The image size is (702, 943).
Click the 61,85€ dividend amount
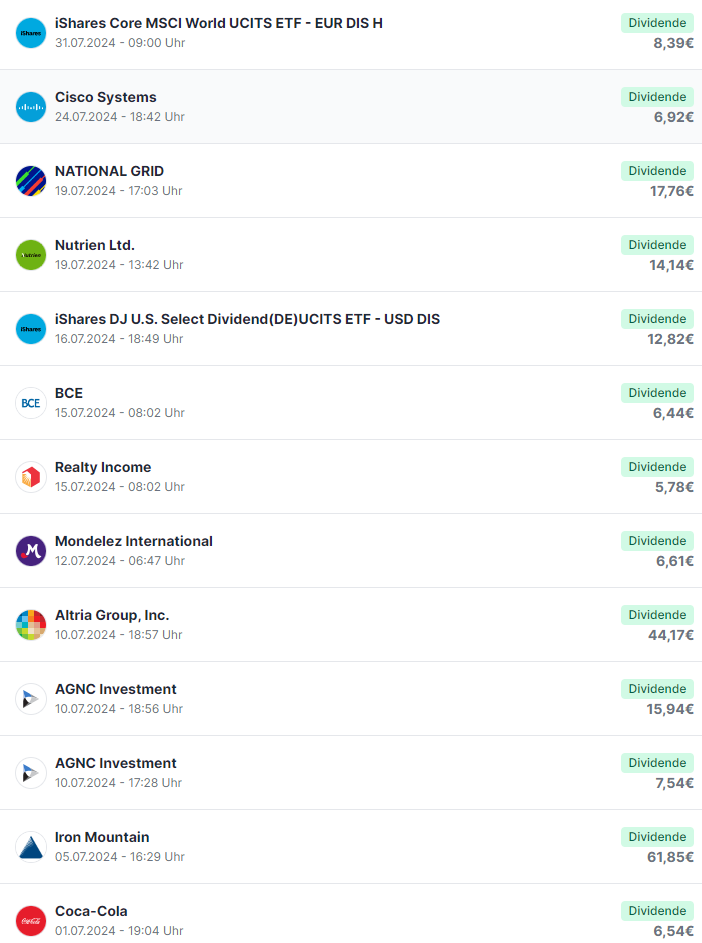670,857
